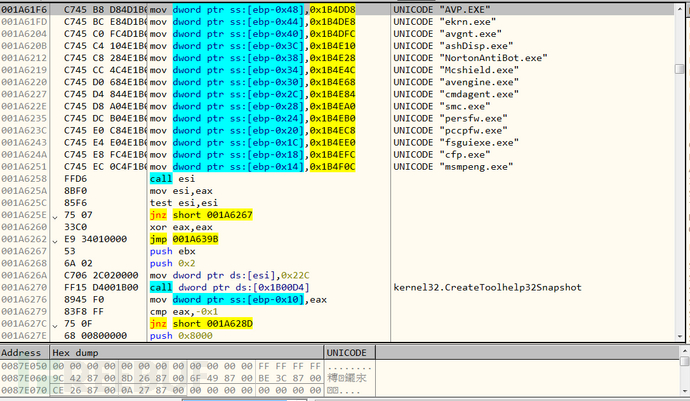Viewport: 690px width, 401px height.
Task: Select the UNICODE "cfp.exe" comment
Action: point(442,155)
